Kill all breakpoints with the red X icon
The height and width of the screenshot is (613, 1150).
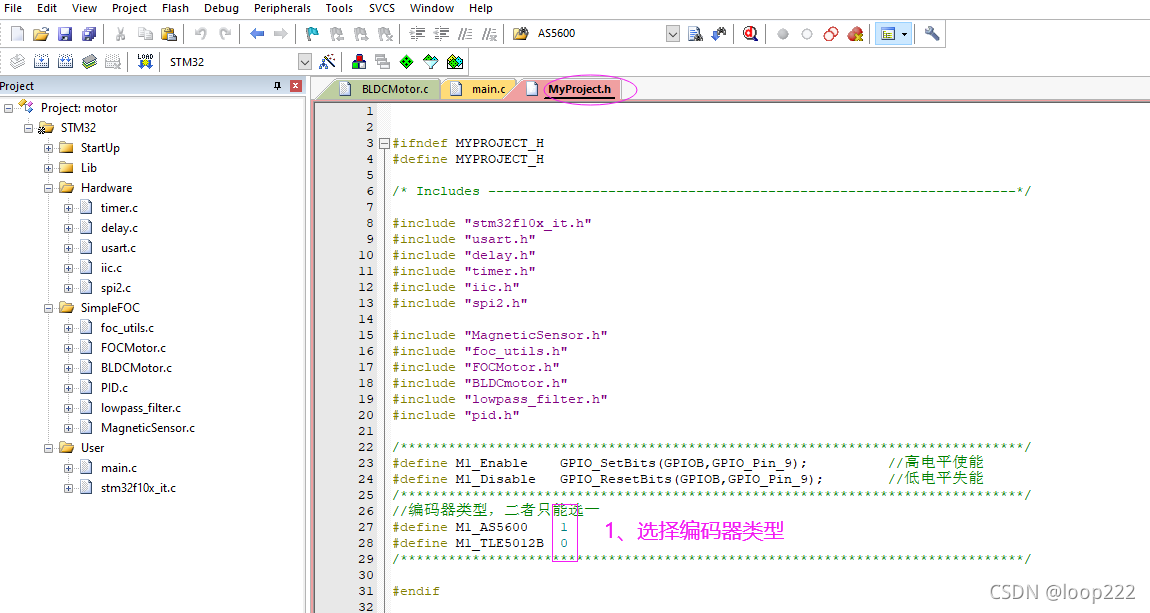pyautogui.click(x=855, y=34)
